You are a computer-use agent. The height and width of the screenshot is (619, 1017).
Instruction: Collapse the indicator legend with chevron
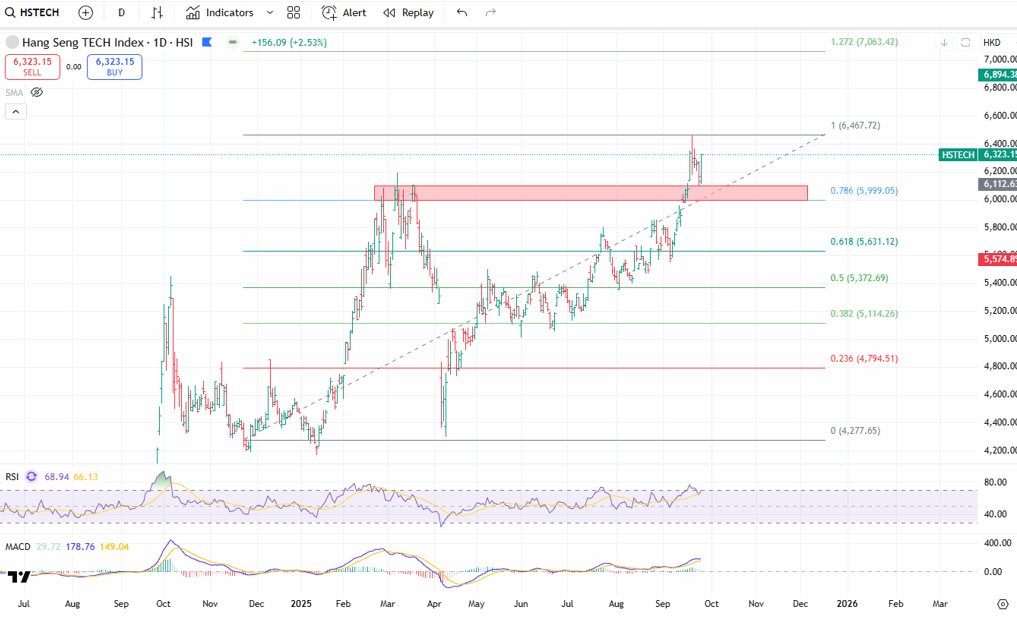click(15, 111)
